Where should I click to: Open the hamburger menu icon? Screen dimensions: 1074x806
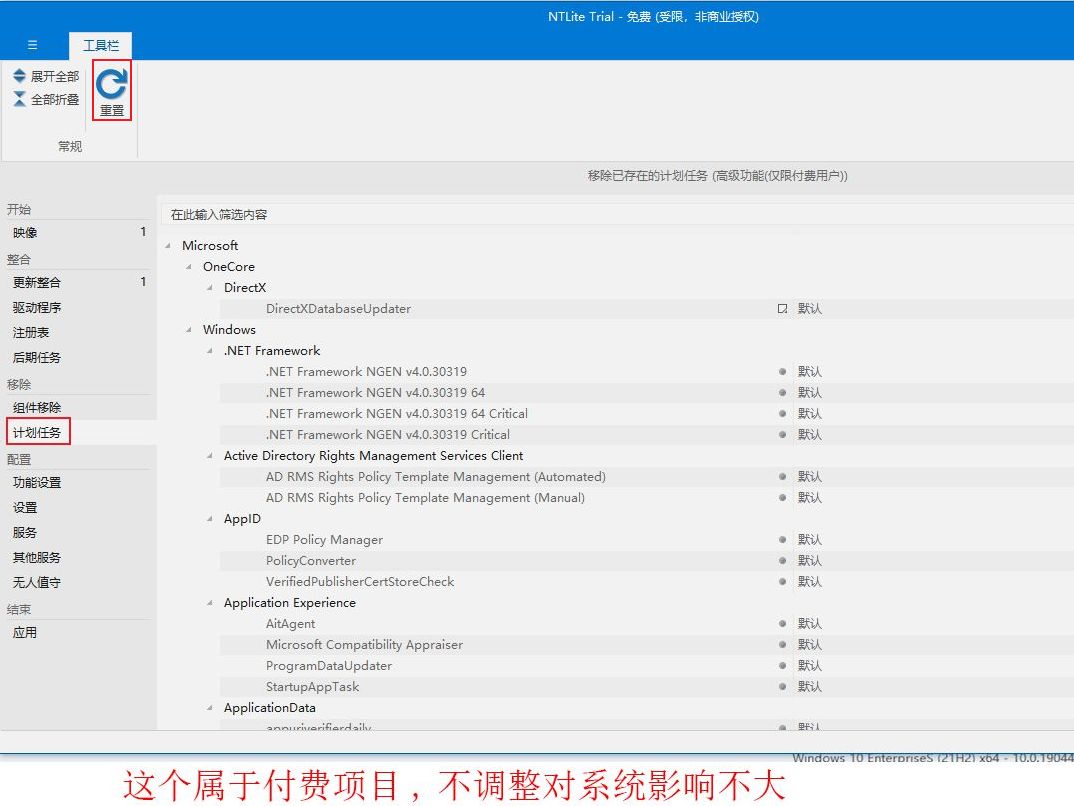pyautogui.click(x=33, y=45)
